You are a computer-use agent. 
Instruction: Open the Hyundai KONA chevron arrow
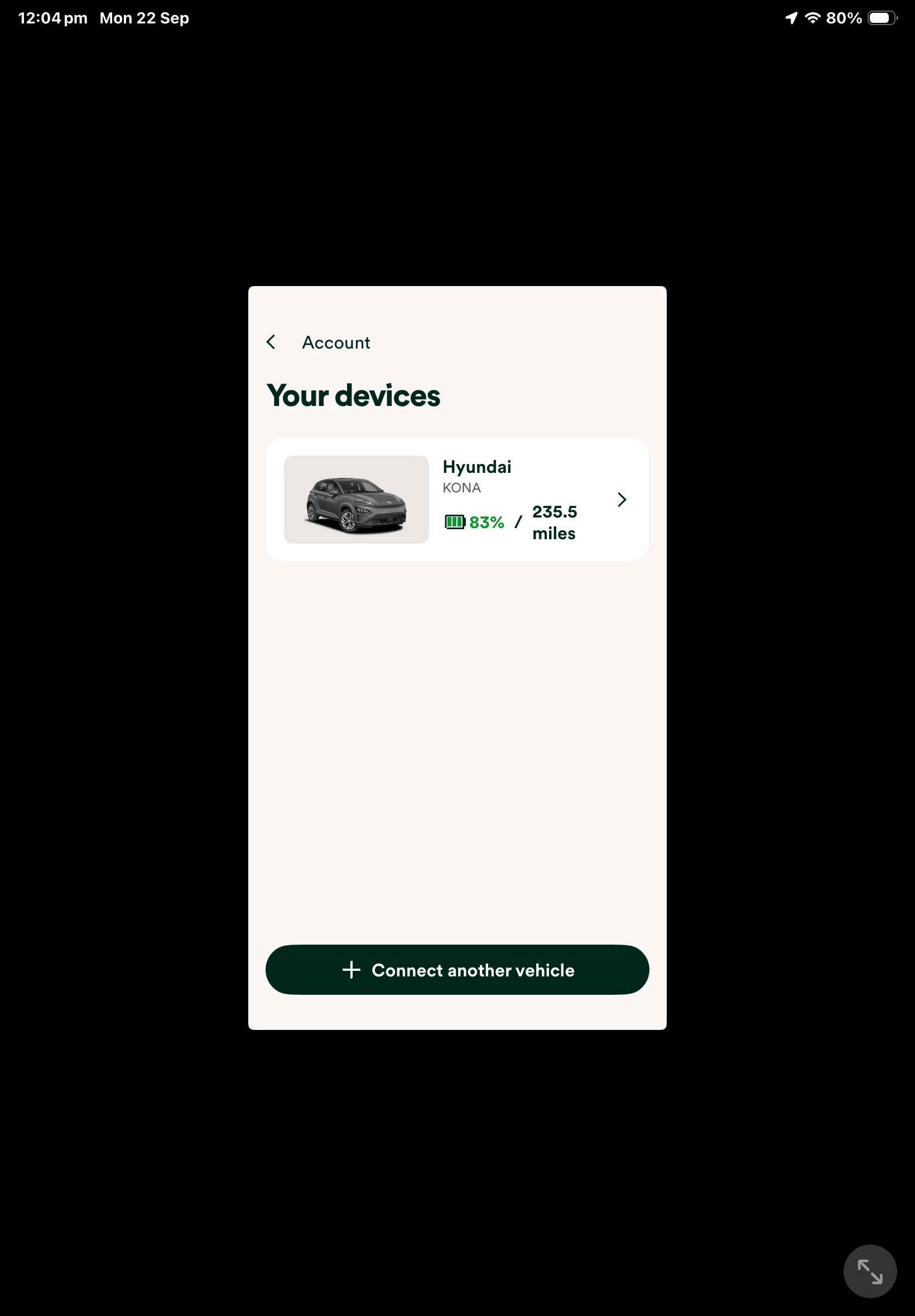622,500
